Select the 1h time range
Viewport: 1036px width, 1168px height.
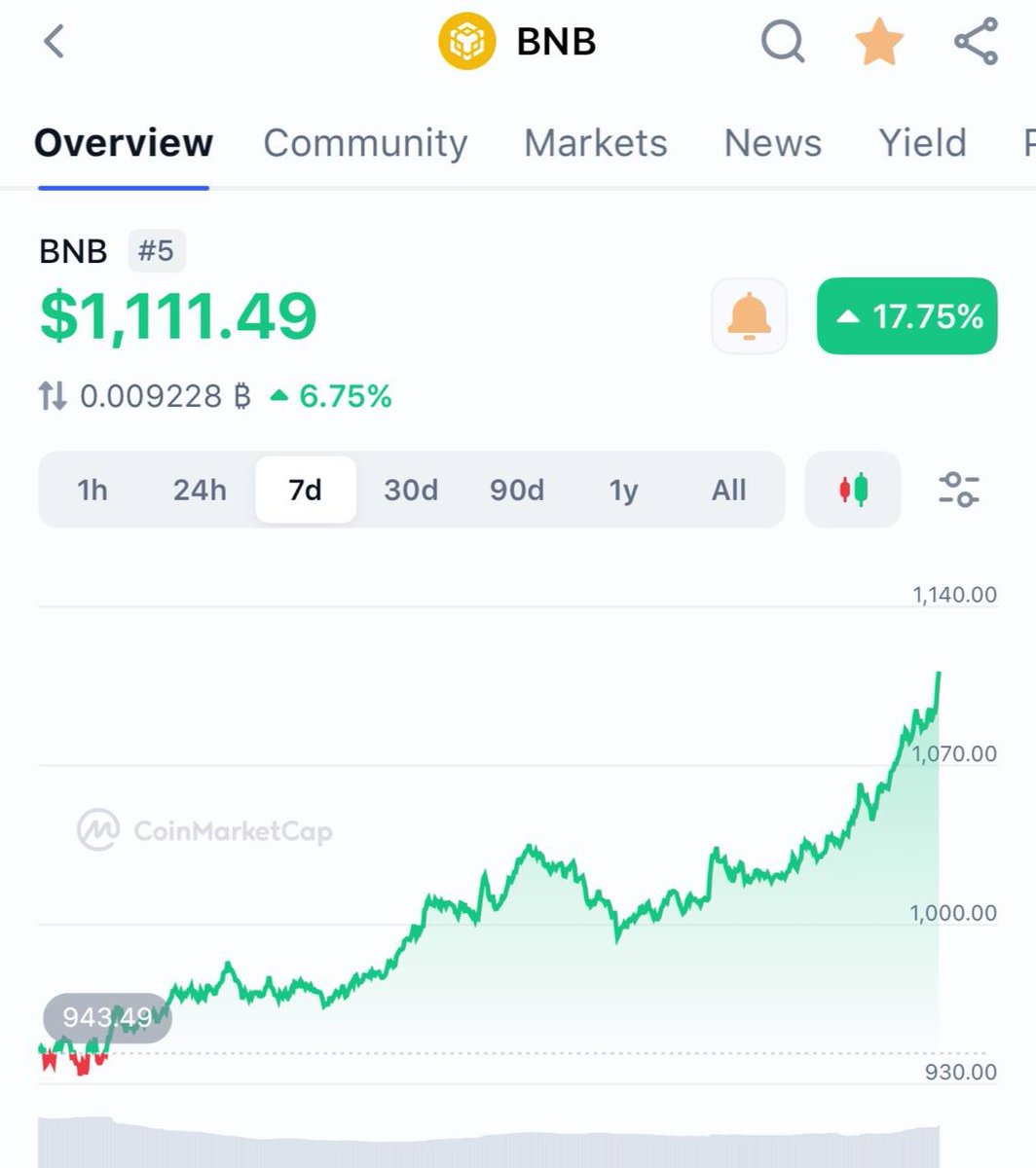tap(92, 490)
